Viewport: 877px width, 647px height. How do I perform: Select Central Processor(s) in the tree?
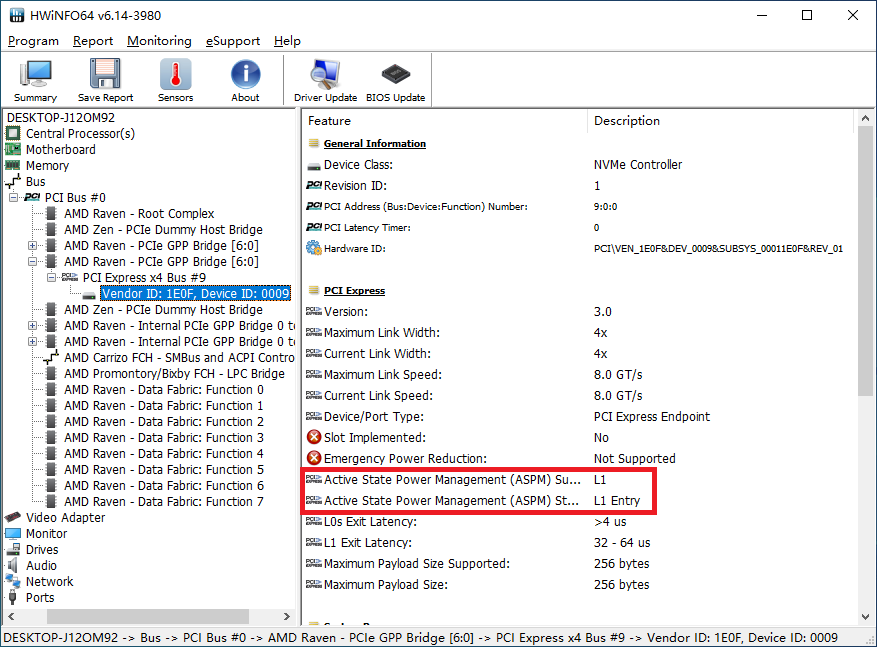tap(80, 134)
